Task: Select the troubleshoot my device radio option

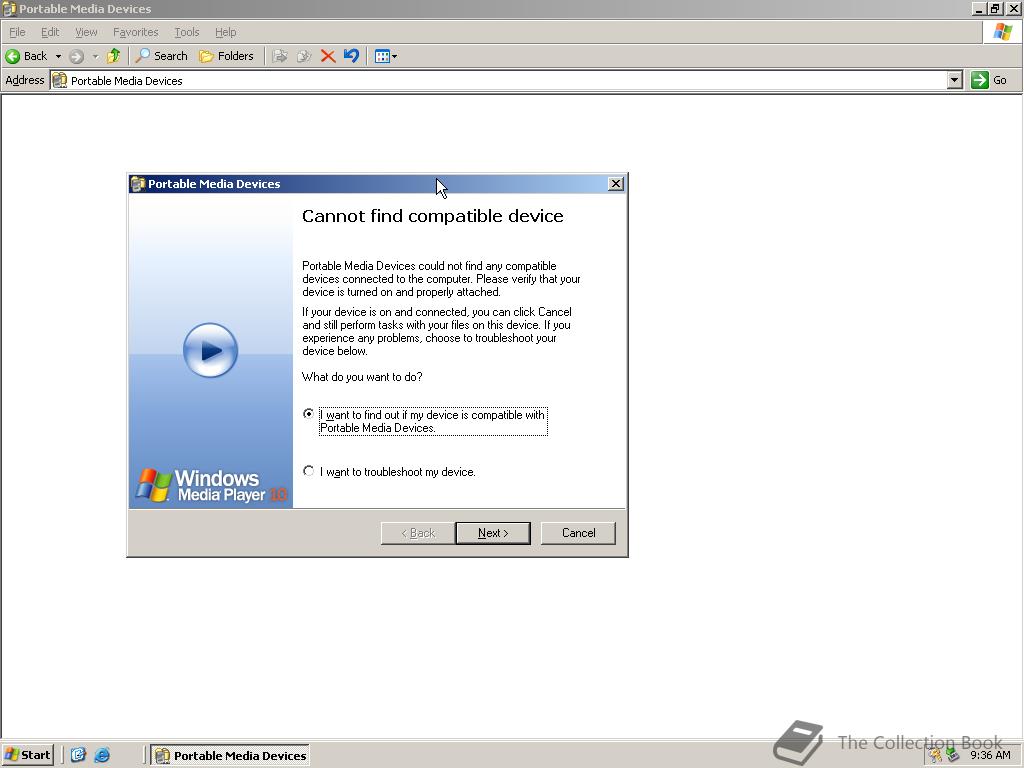Action: [308, 470]
